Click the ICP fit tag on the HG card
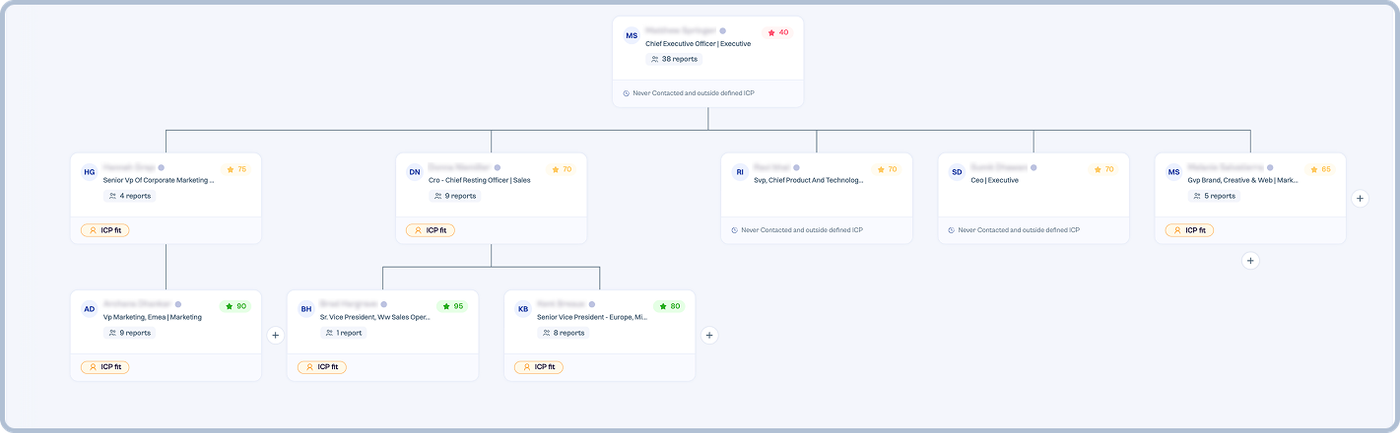This screenshot has height=433, width=1400. (105, 230)
